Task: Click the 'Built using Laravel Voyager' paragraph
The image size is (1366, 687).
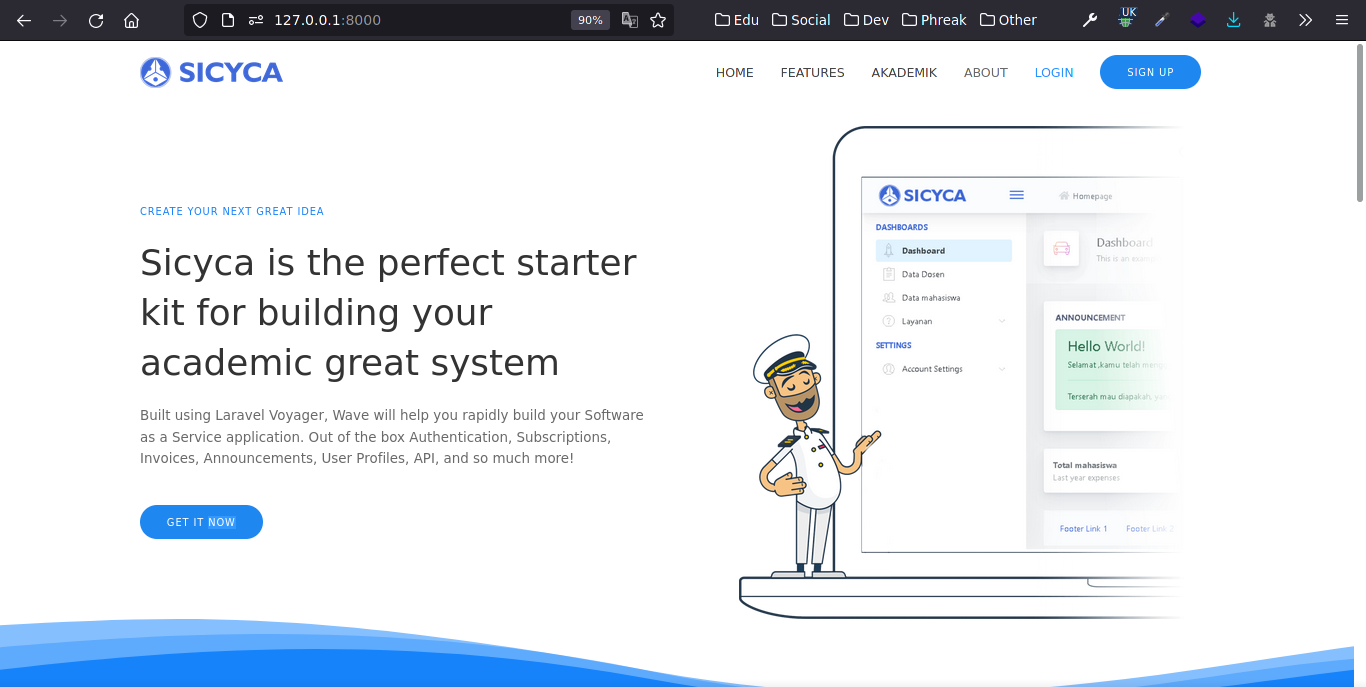Action: (392, 436)
